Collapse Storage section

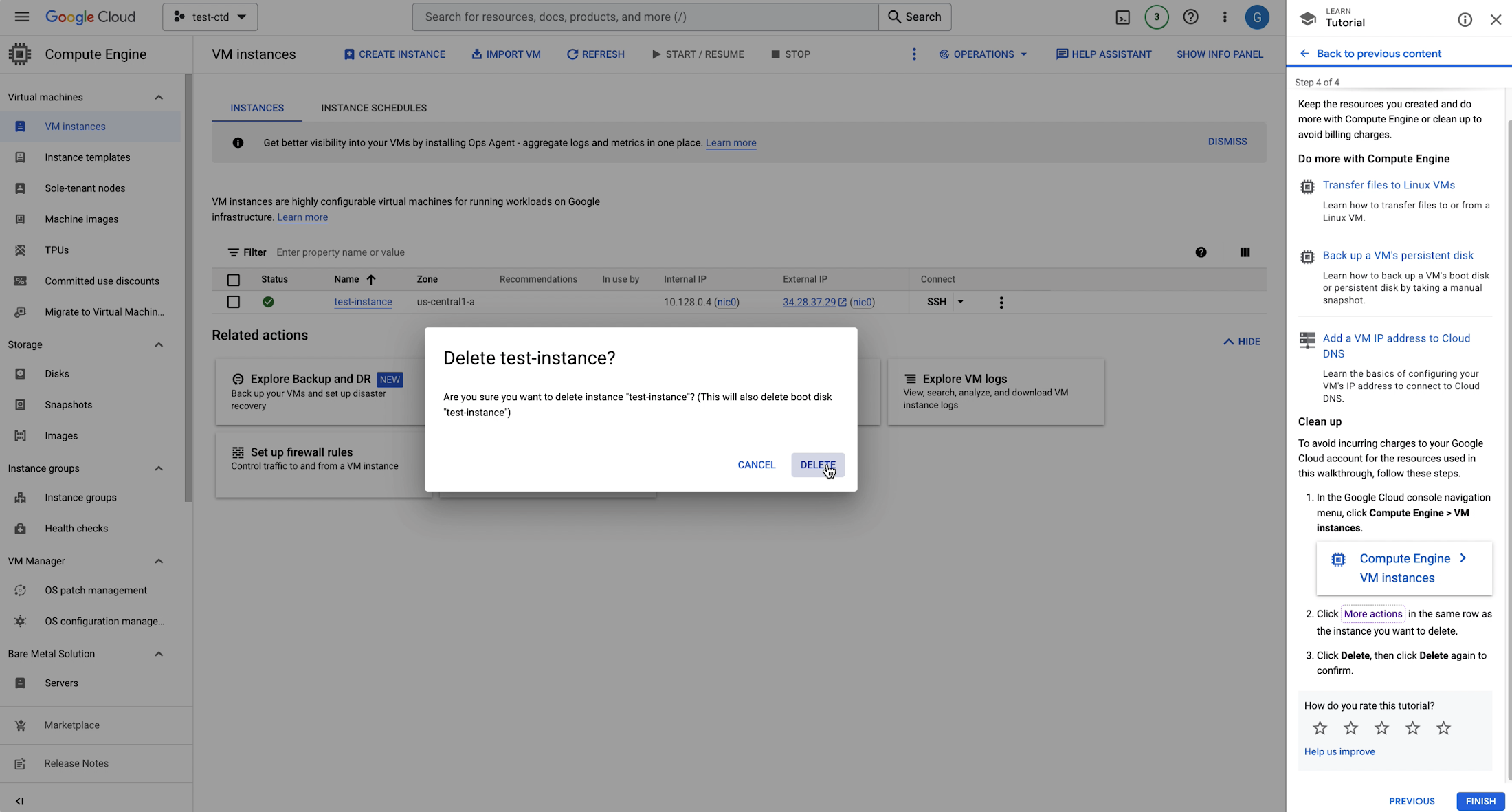click(x=159, y=345)
